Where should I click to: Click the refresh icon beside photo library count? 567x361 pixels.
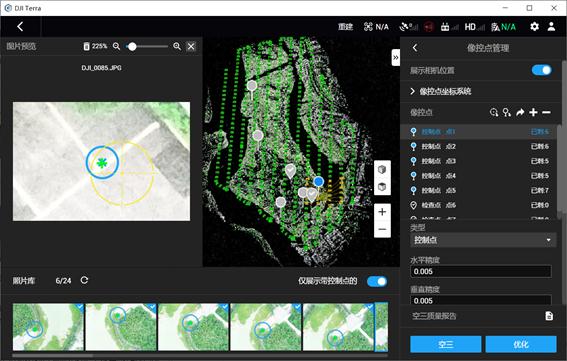(84, 280)
